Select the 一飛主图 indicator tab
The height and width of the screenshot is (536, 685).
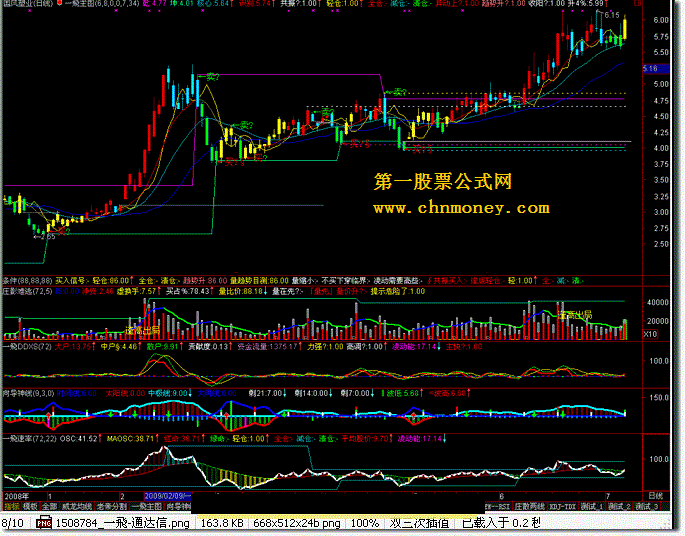146,507
